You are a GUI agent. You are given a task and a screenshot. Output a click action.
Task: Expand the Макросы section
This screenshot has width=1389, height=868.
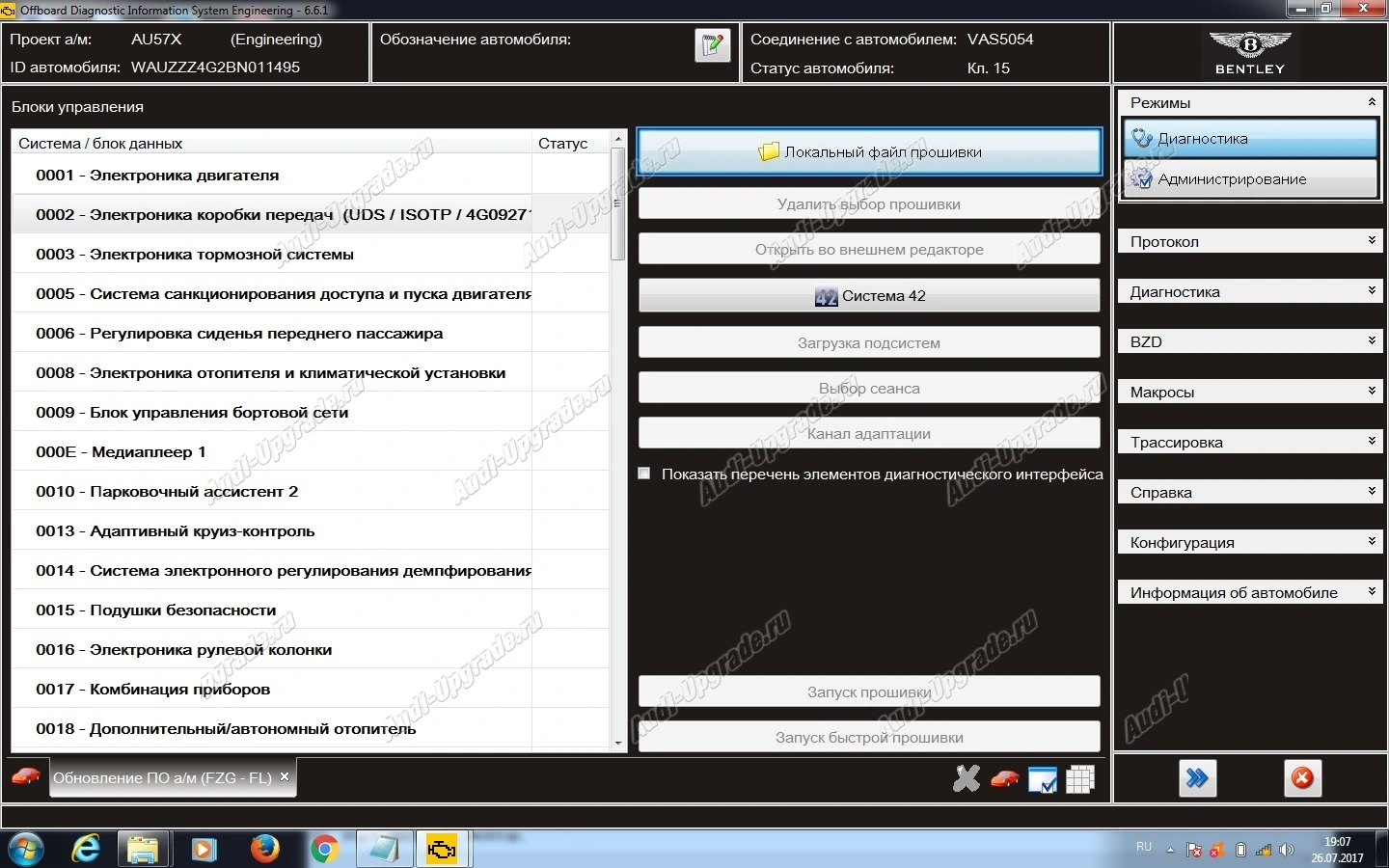pos(1249,392)
